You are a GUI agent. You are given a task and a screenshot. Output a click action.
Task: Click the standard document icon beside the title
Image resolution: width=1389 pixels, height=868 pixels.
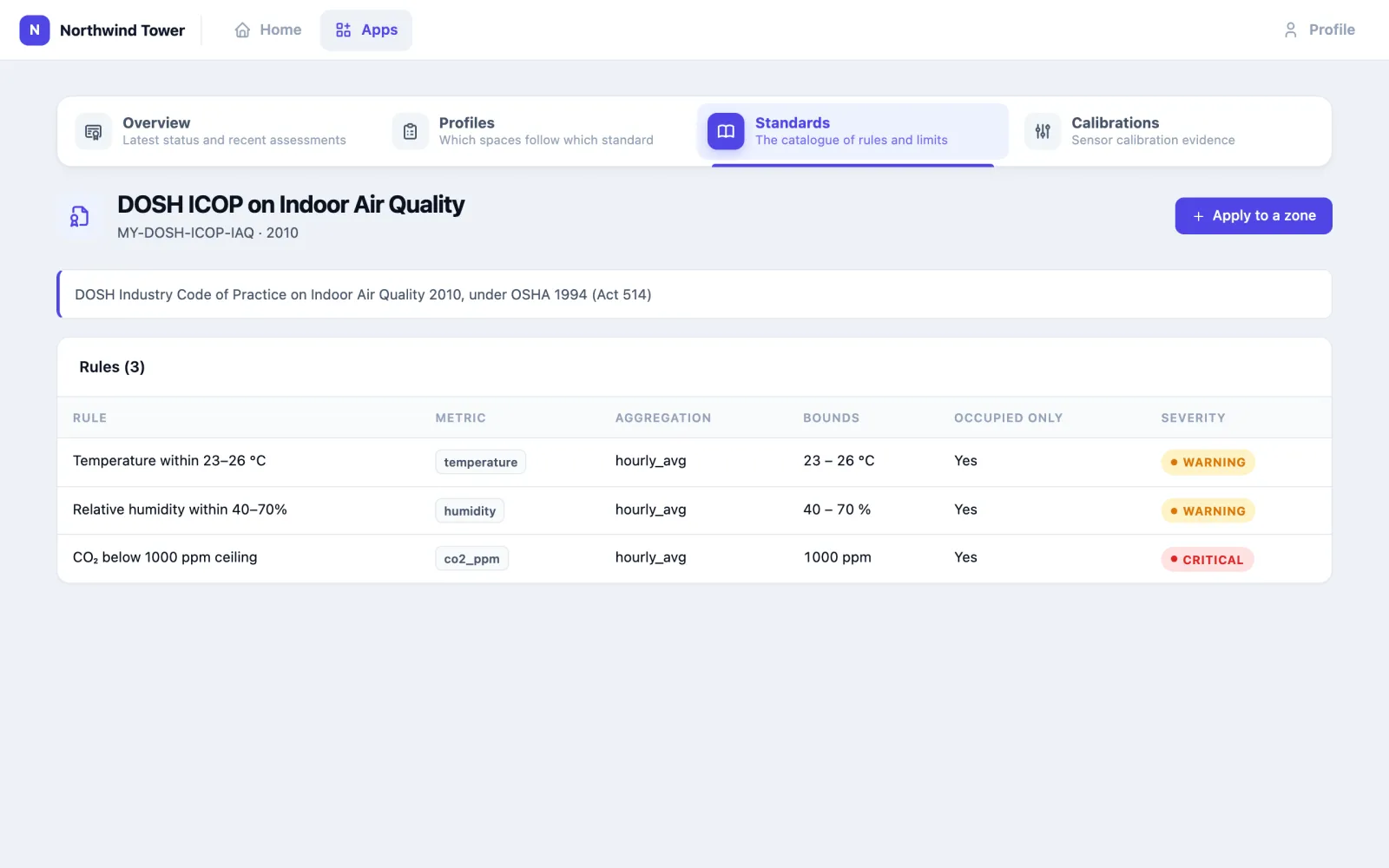click(x=80, y=216)
